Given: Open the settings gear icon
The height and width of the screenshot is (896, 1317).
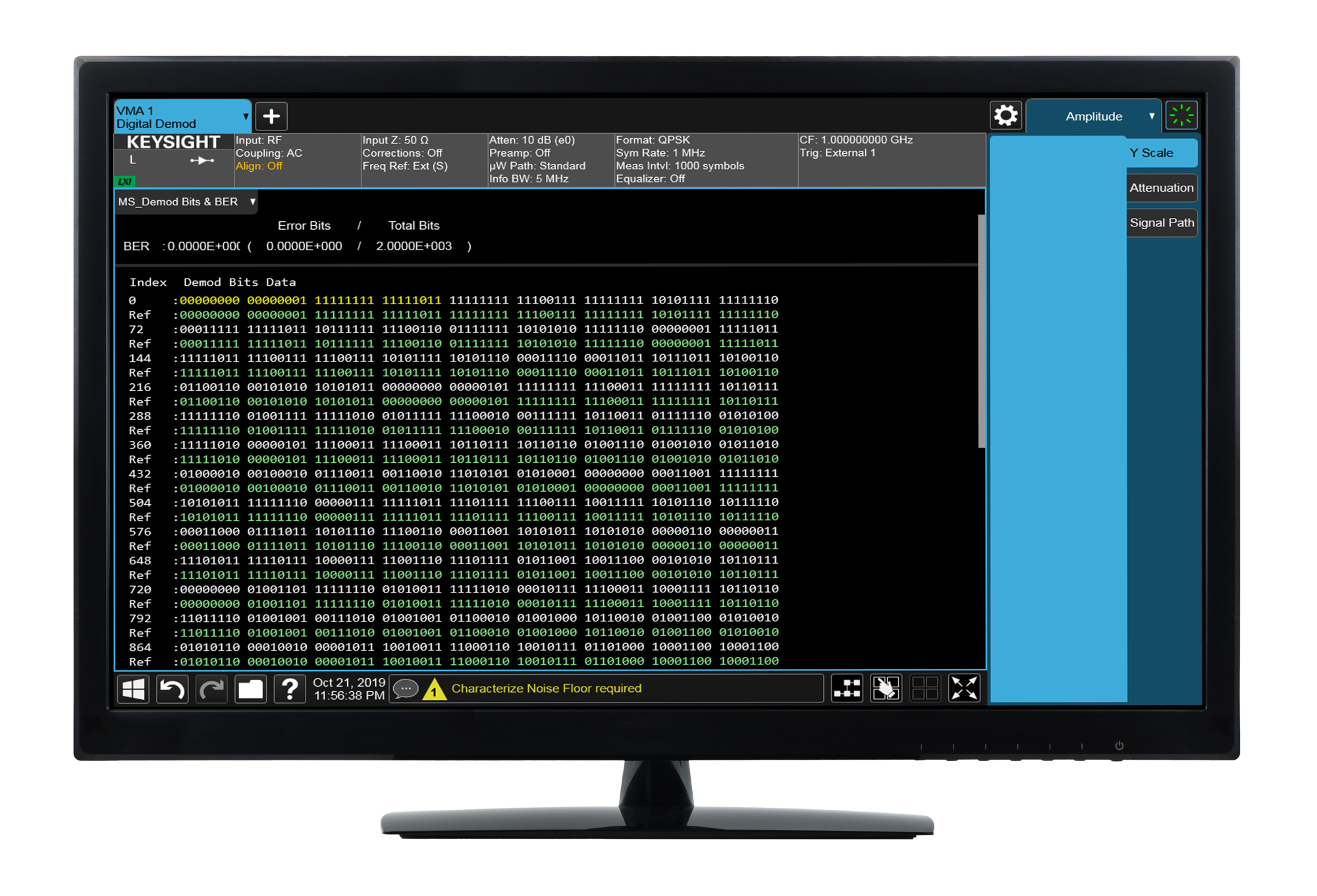Looking at the screenshot, I should [x=1005, y=115].
